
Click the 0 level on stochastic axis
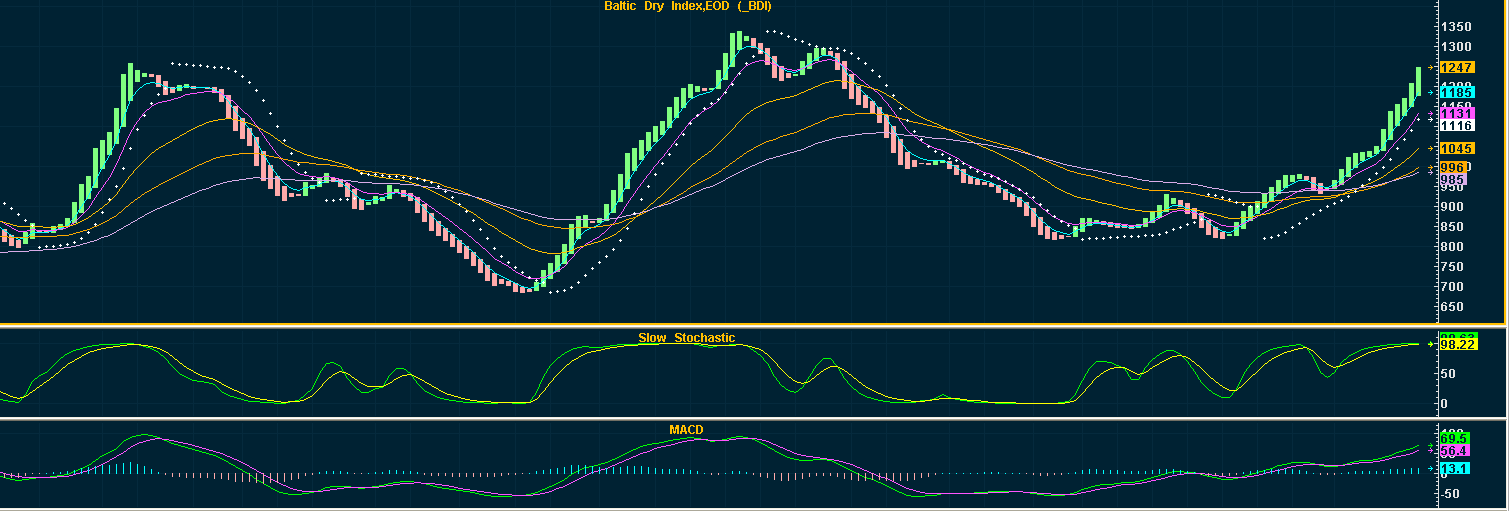pyautogui.click(x=1445, y=404)
